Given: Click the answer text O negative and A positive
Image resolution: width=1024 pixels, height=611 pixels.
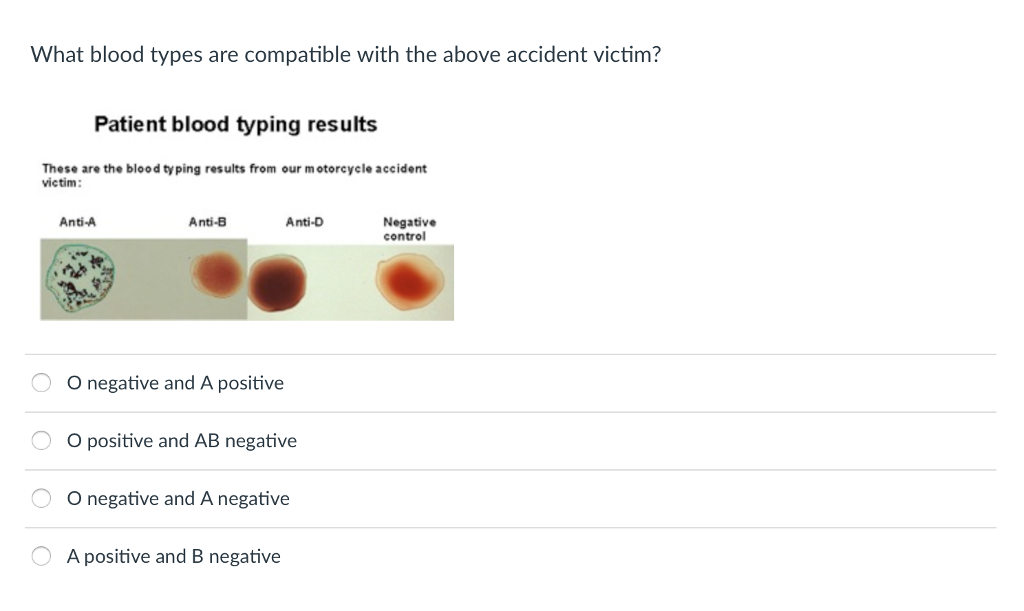Looking at the screenshot, I should pyautogui.click(x=175, y=382).
